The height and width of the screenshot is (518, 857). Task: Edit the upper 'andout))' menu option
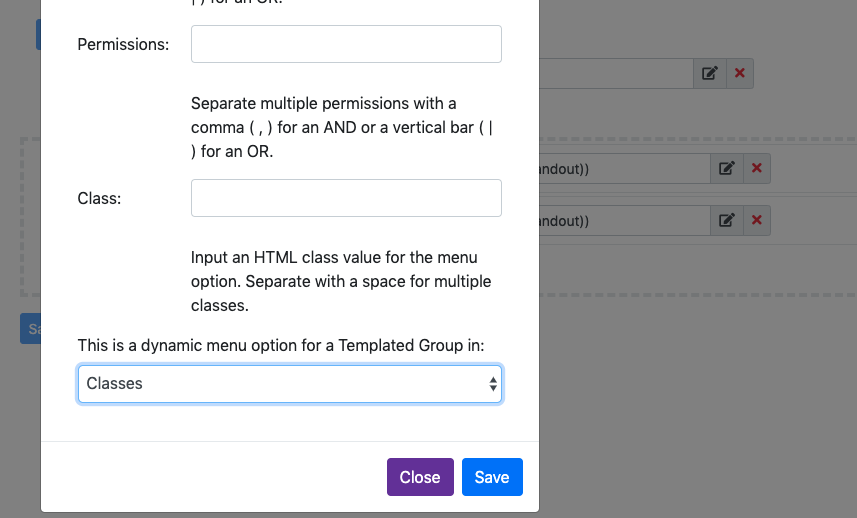[x=726, y=168]
